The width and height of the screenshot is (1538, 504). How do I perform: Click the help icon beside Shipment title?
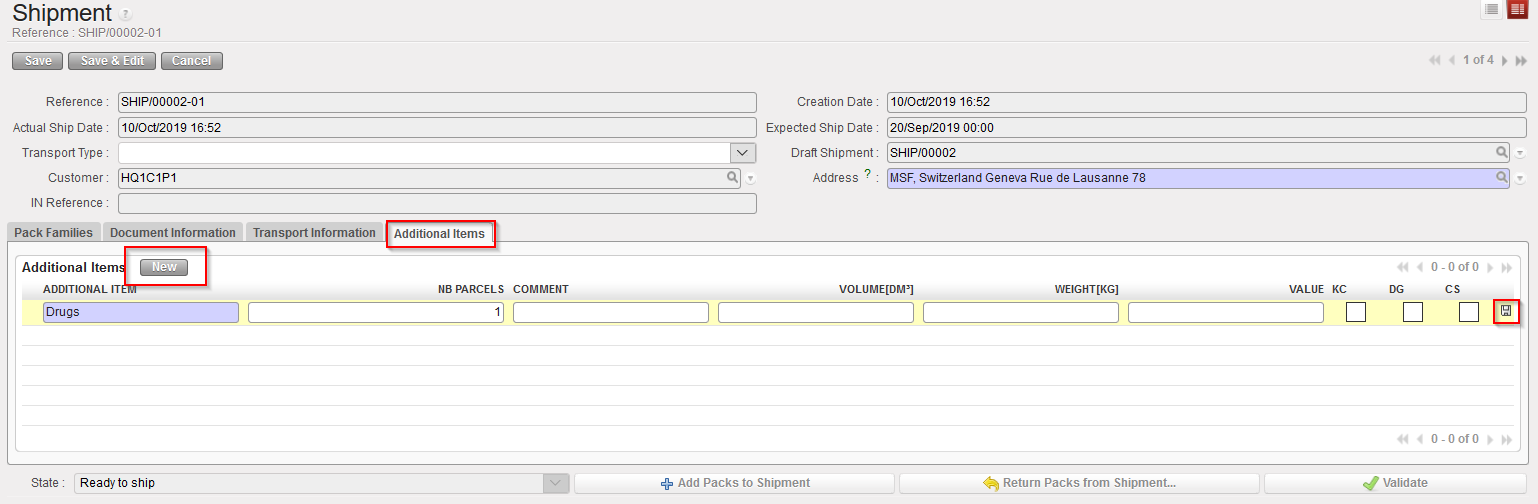[x=125, y=15]
